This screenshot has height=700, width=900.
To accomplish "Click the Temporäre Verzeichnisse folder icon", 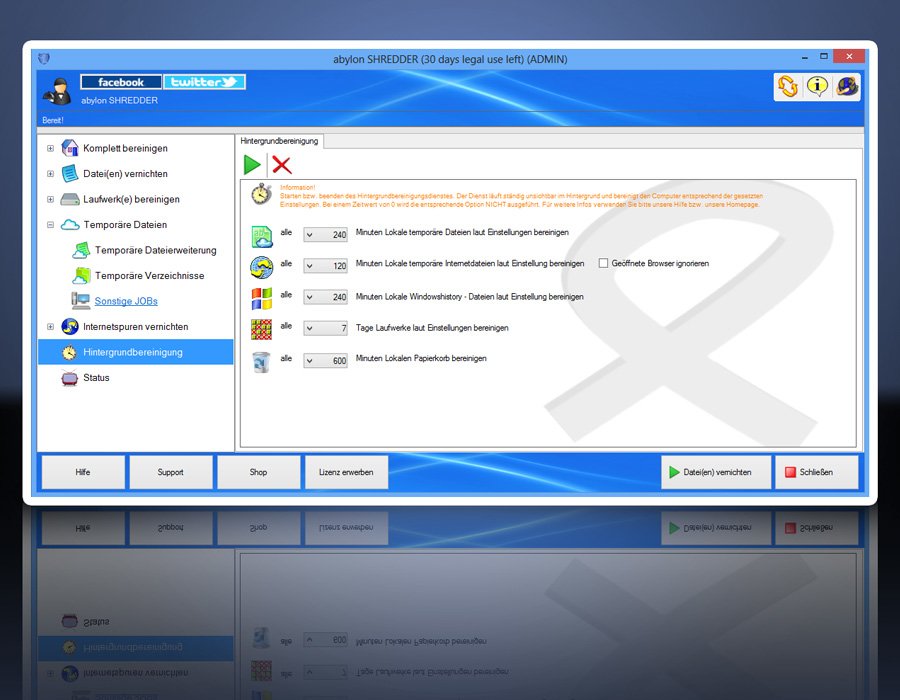I will pyautogui.click(x=82, y=275).
